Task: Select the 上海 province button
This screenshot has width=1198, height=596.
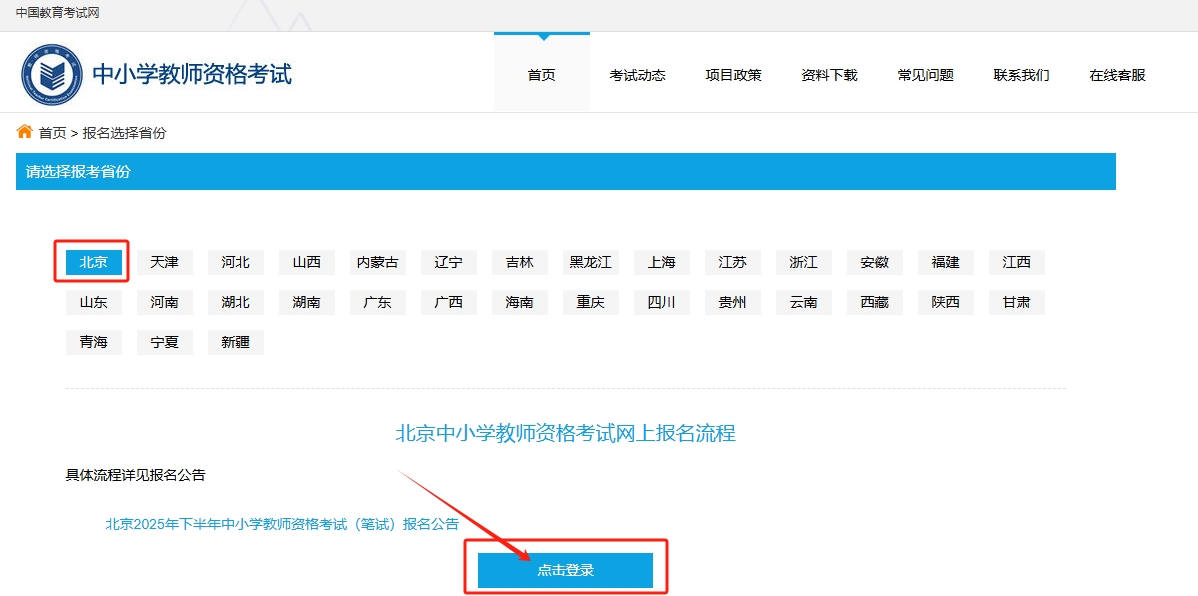Action: [x=661, y=262]
